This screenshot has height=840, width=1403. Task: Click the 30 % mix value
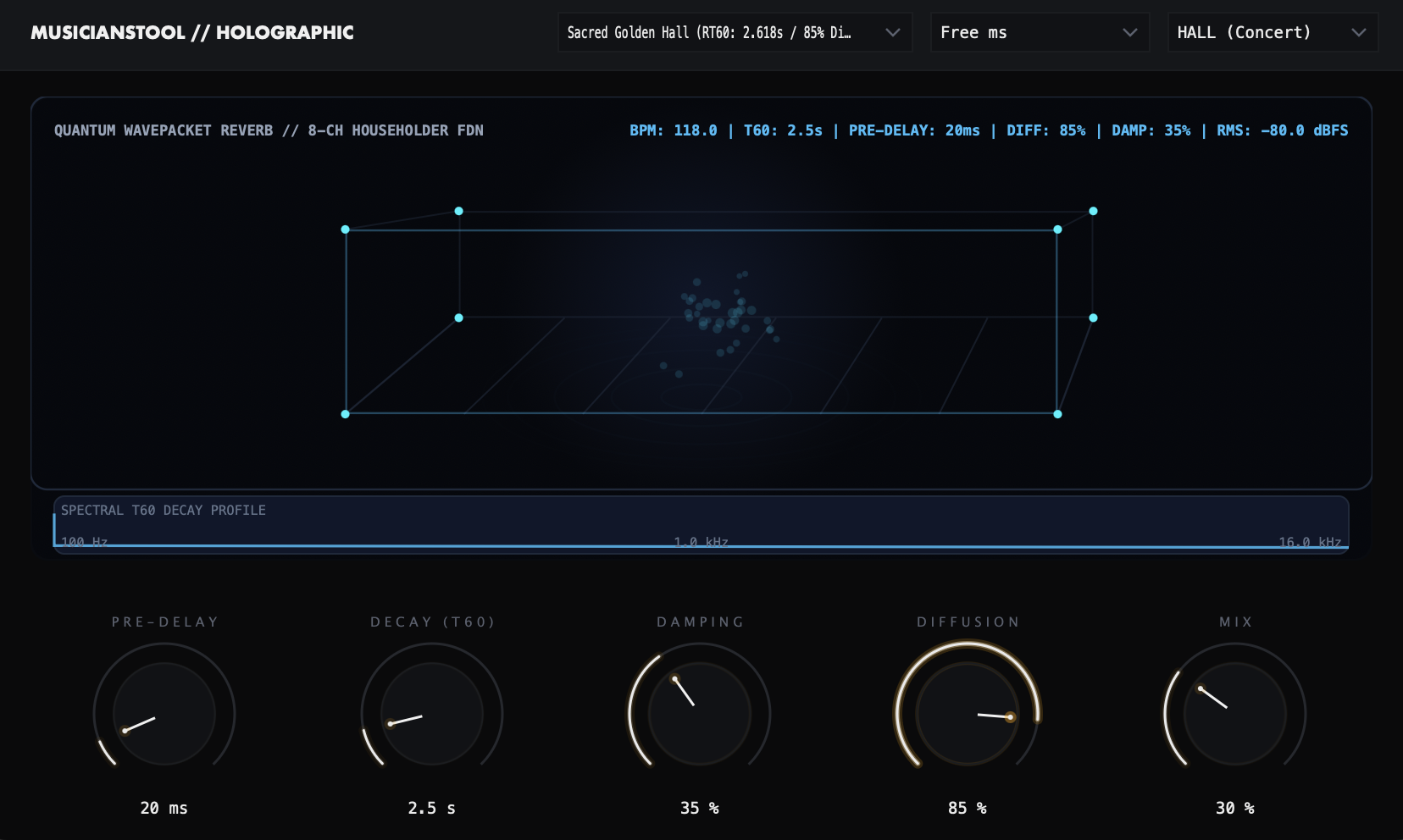click(1235, 808)
